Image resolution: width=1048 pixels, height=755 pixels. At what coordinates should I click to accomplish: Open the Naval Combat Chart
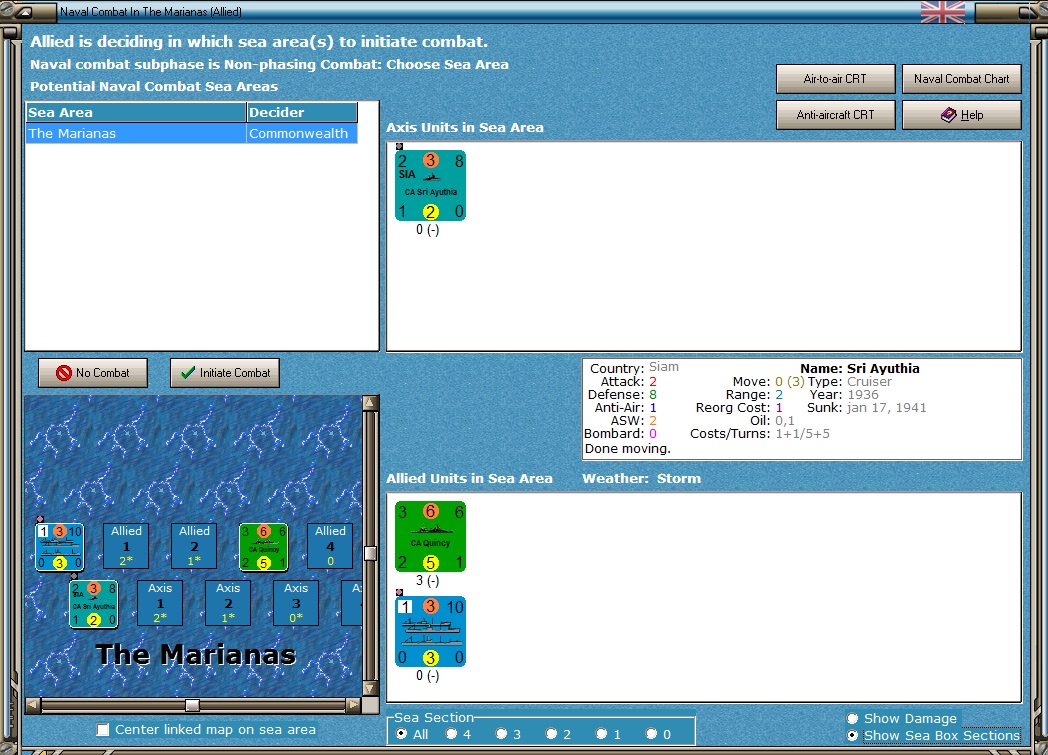[962, 79]
